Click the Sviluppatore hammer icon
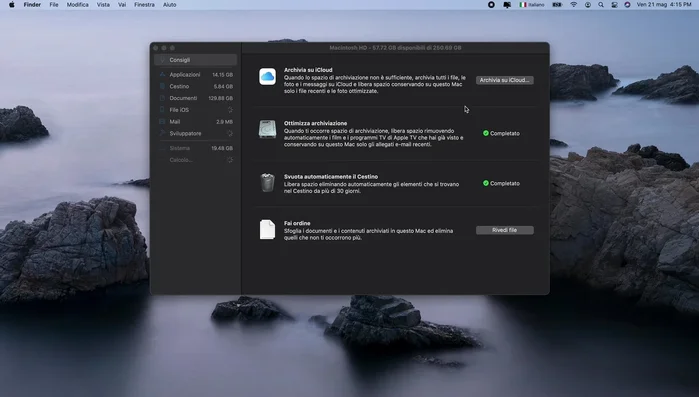Screen dimensions: 699x397 tap(162, 133)
